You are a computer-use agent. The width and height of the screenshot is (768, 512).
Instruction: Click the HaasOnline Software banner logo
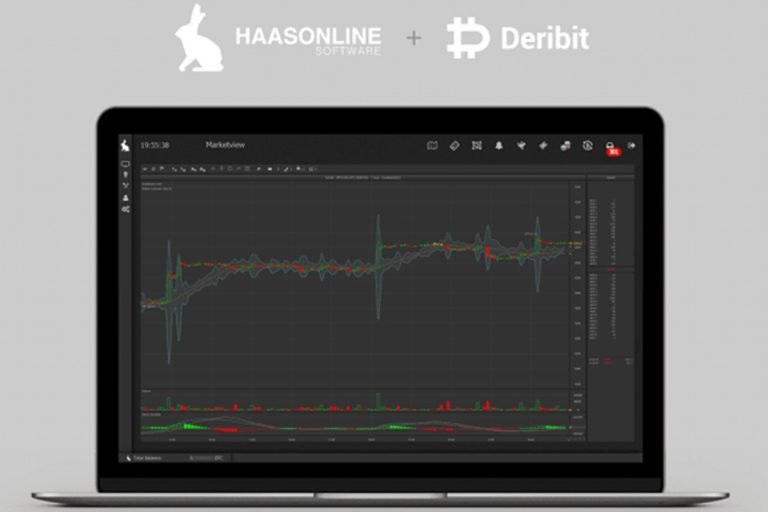[278, 38]
